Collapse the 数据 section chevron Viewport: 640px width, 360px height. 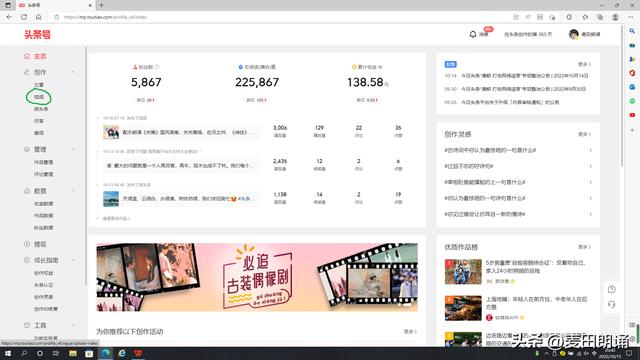tap(73, 191)
